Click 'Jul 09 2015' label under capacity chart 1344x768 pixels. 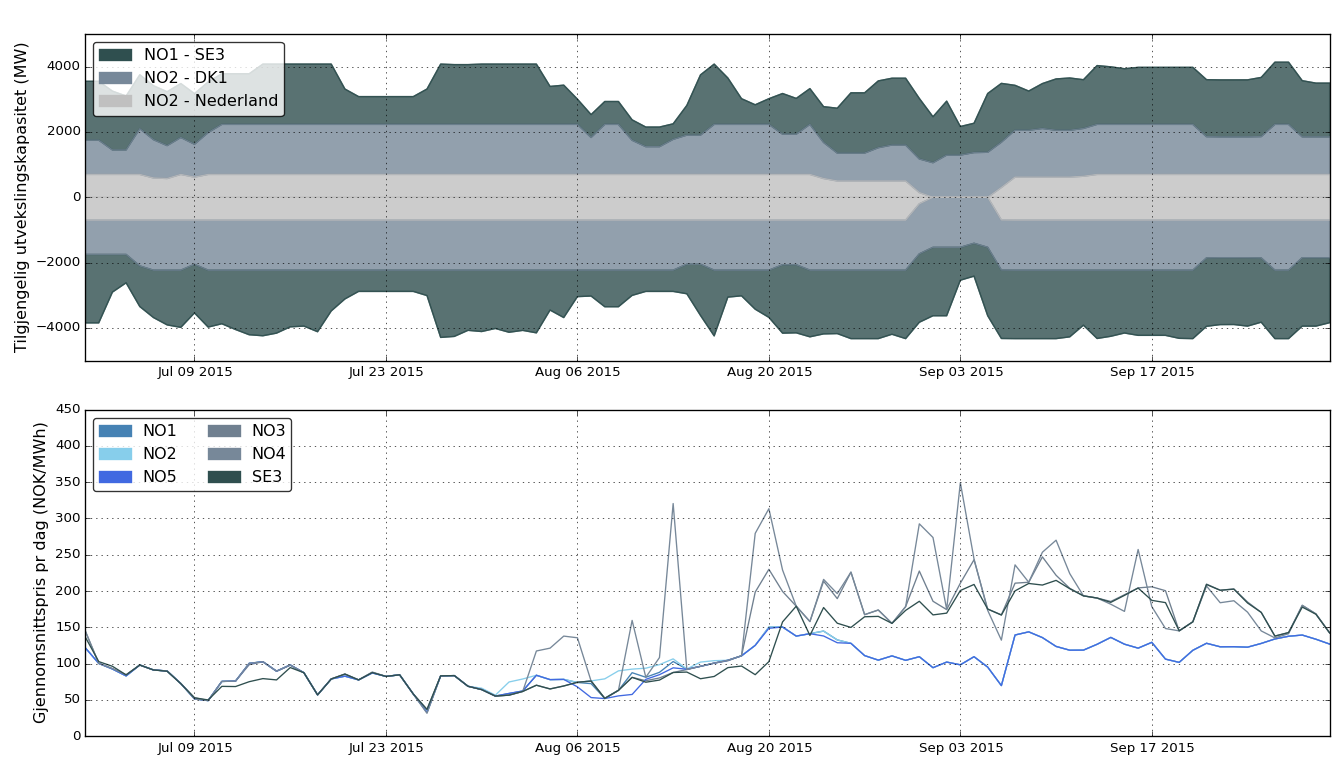(x=194, y=372)
